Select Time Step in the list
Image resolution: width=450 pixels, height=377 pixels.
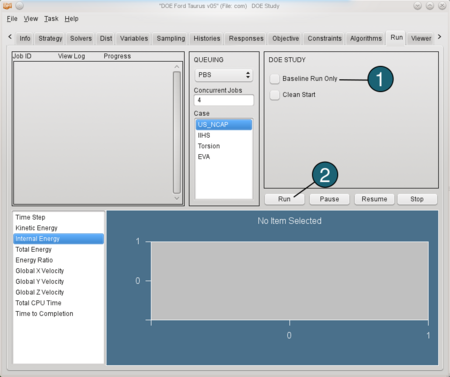[58, 217]
